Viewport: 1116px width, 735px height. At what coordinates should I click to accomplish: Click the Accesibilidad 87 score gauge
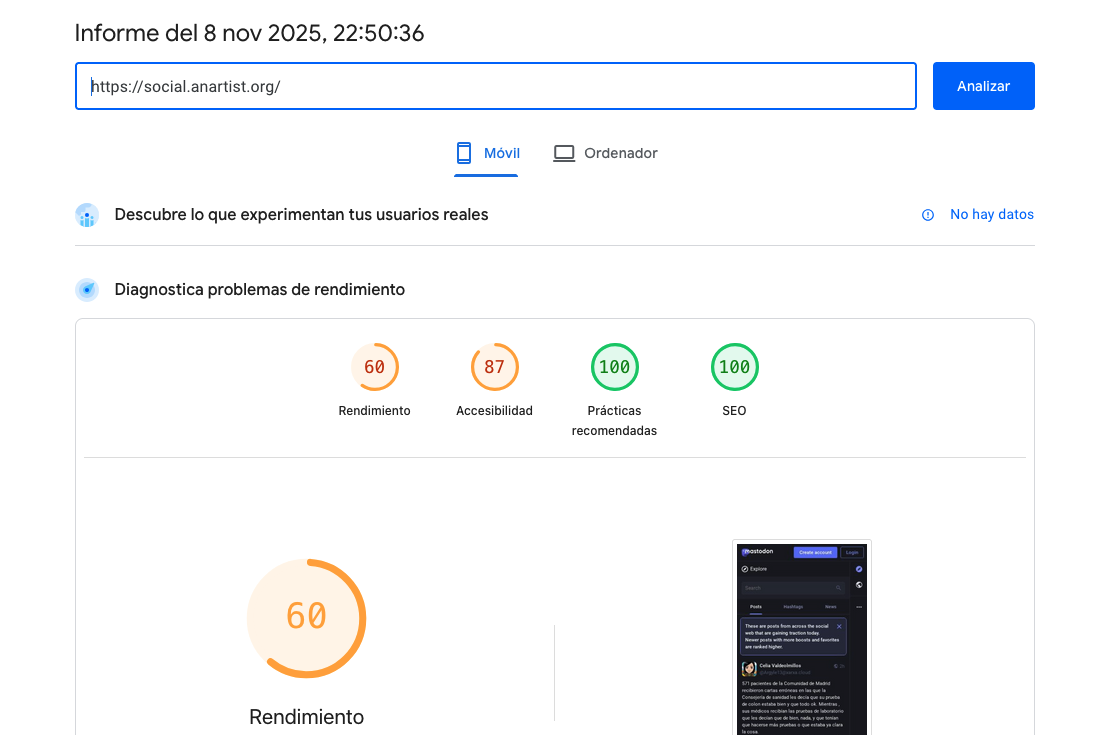click(x=494, y=367)
